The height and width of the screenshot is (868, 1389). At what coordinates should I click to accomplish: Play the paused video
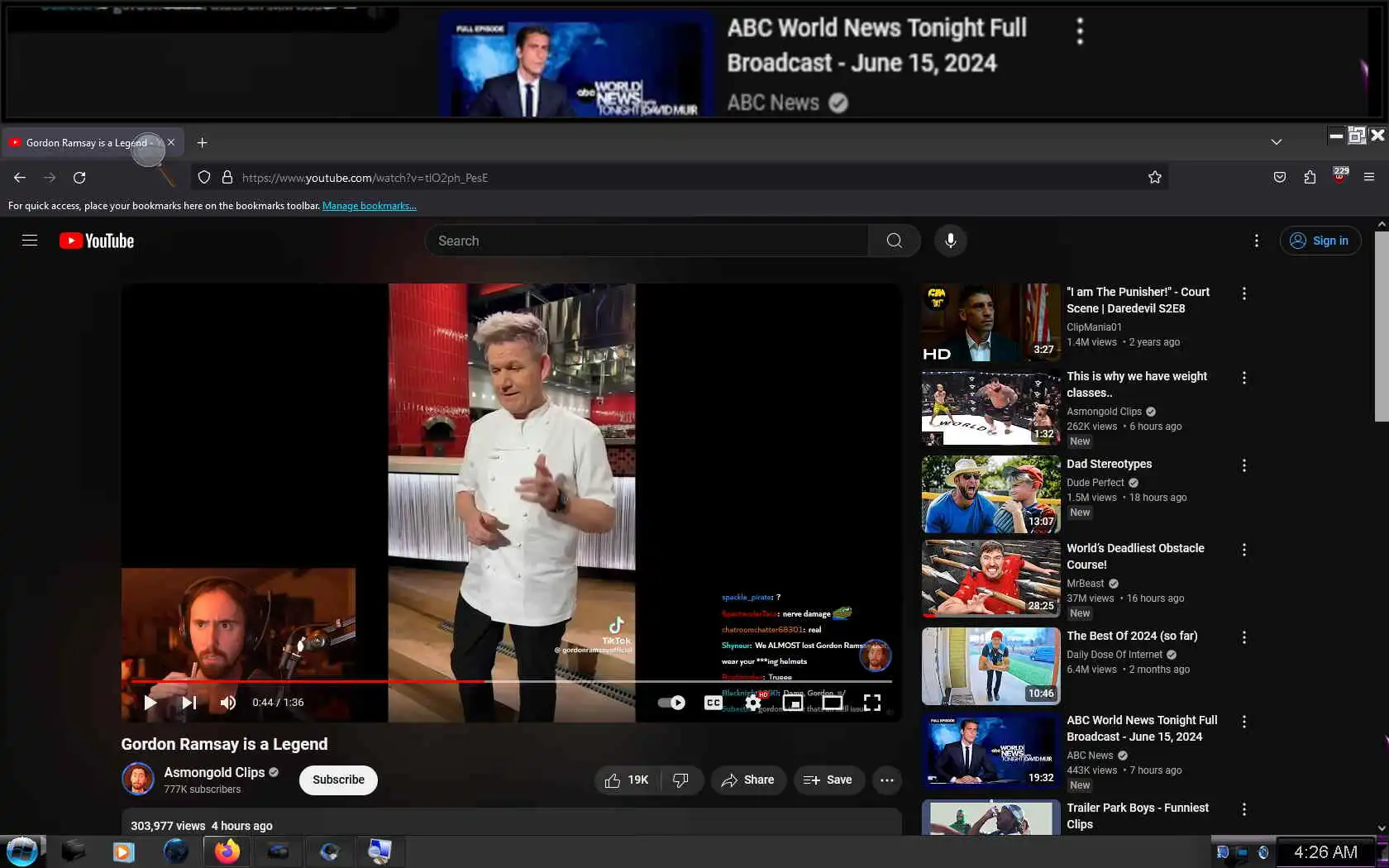[x=150, y=703]
